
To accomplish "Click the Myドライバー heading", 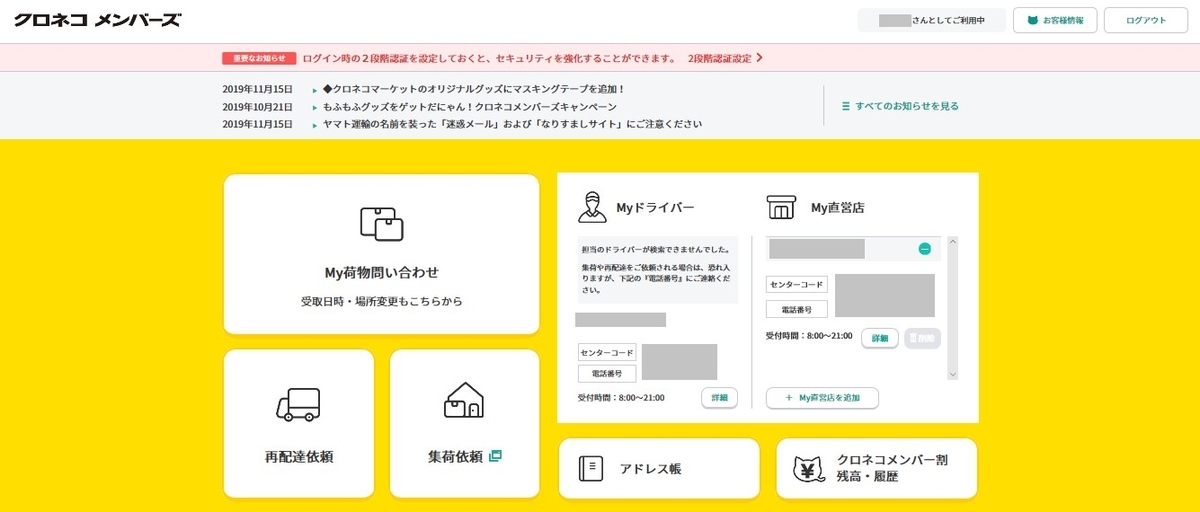I will tap(655, 208).
